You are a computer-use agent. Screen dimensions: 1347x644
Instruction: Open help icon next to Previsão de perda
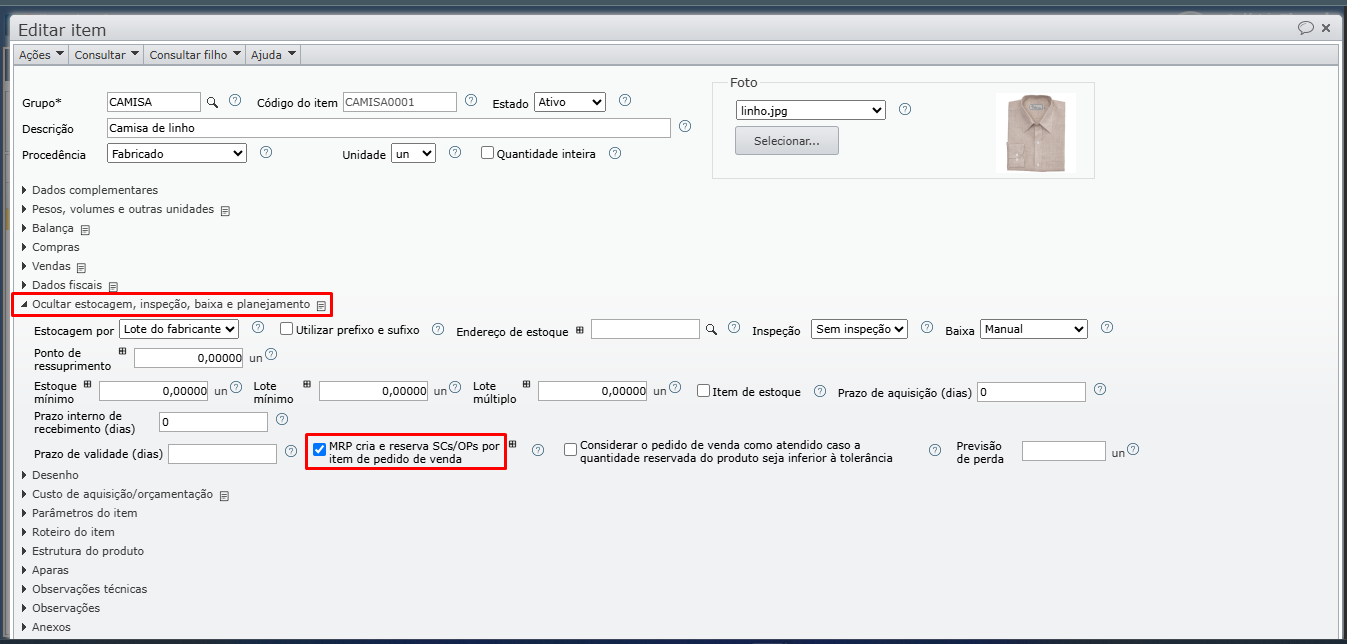[1133, 450]
